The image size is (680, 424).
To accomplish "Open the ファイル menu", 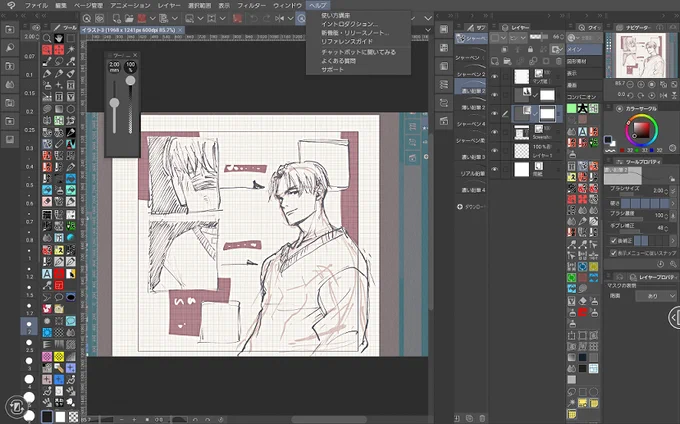I will pyautogui.click(x=36, y=5).
